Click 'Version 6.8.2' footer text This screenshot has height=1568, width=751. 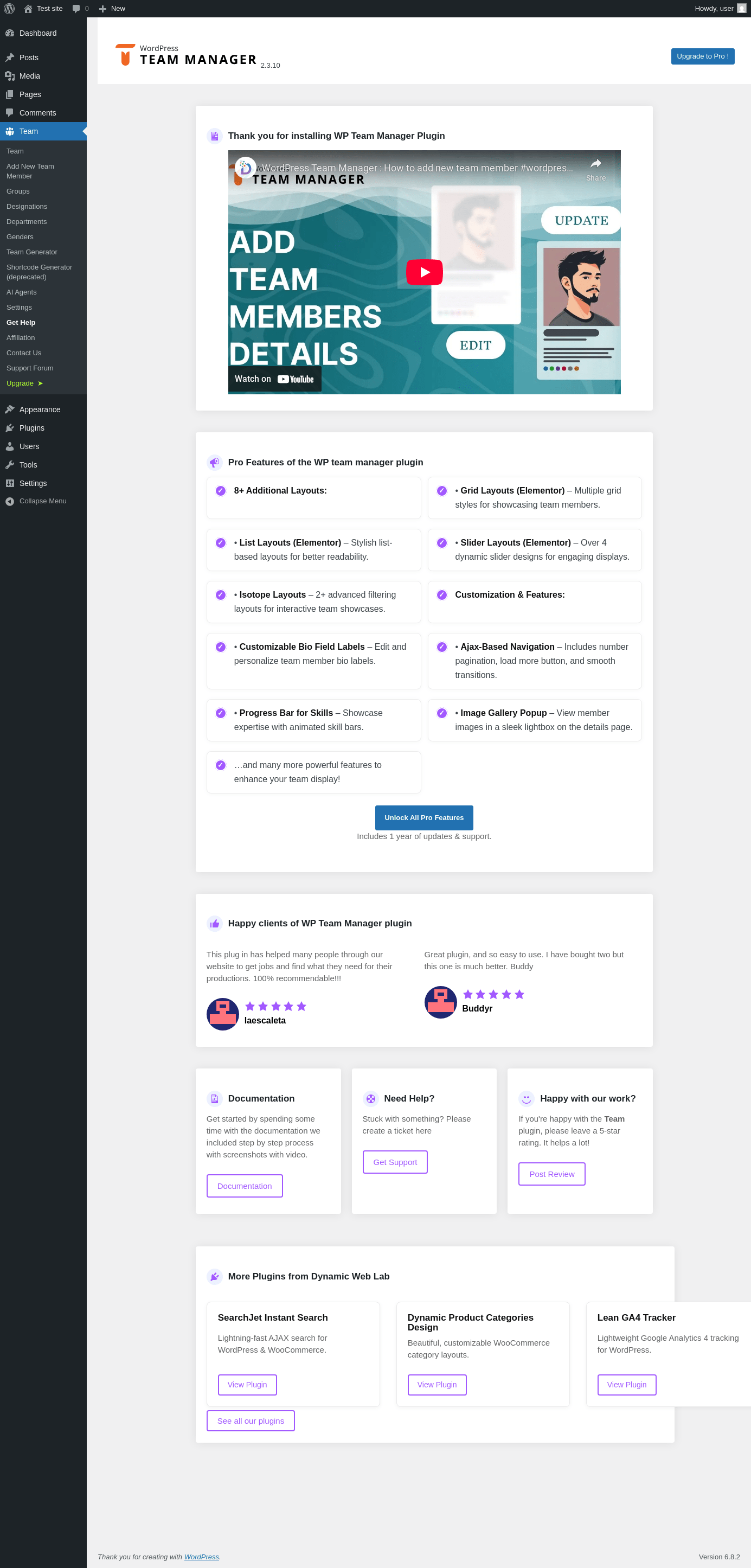(x=719, y=1557)
